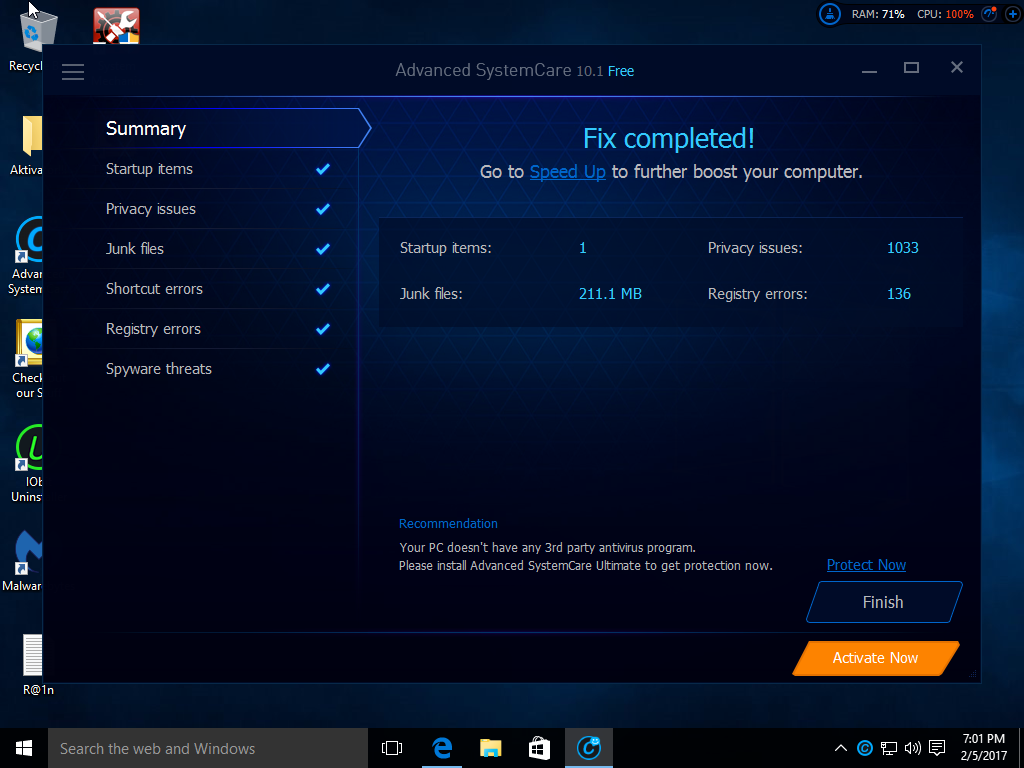Image resolution: width=1024 pixels, height=768 pixels.
Task: Click the Search the web and Windows box
Action: [x=208, y=748]
